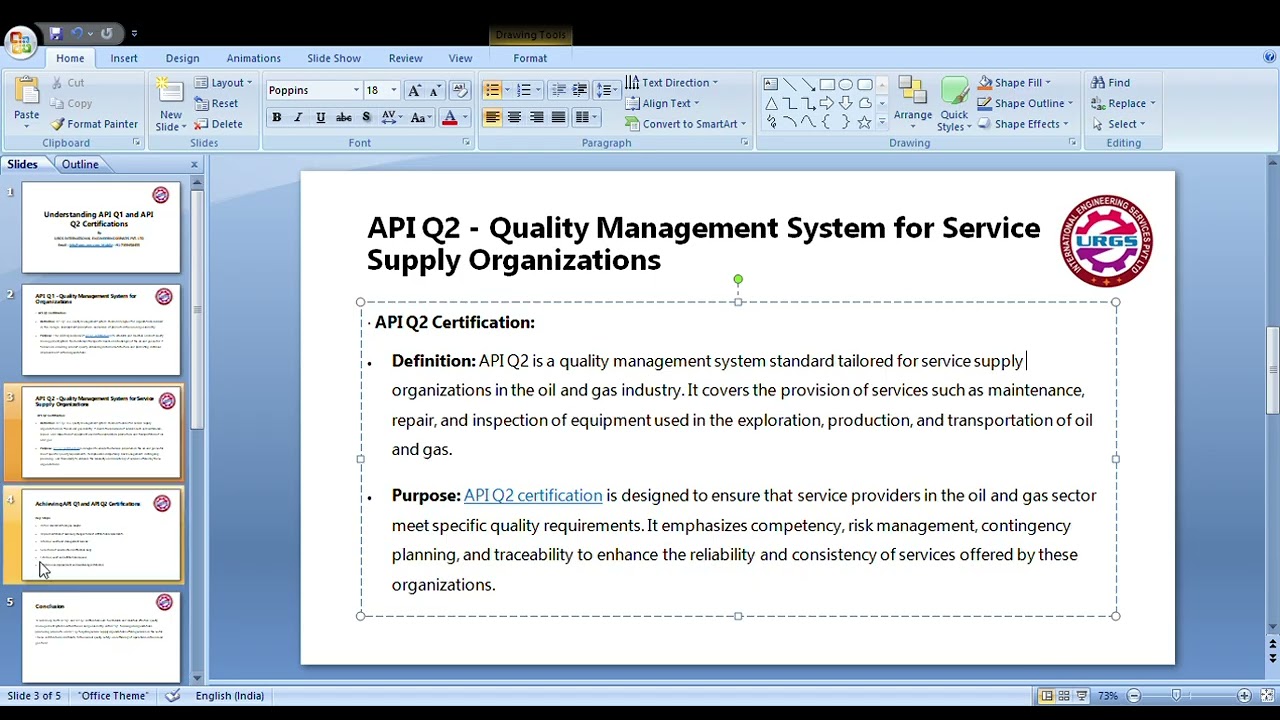This screenshot has height=720, width=1280.
Task: Increase list indent level
Action: click(579, 90)
